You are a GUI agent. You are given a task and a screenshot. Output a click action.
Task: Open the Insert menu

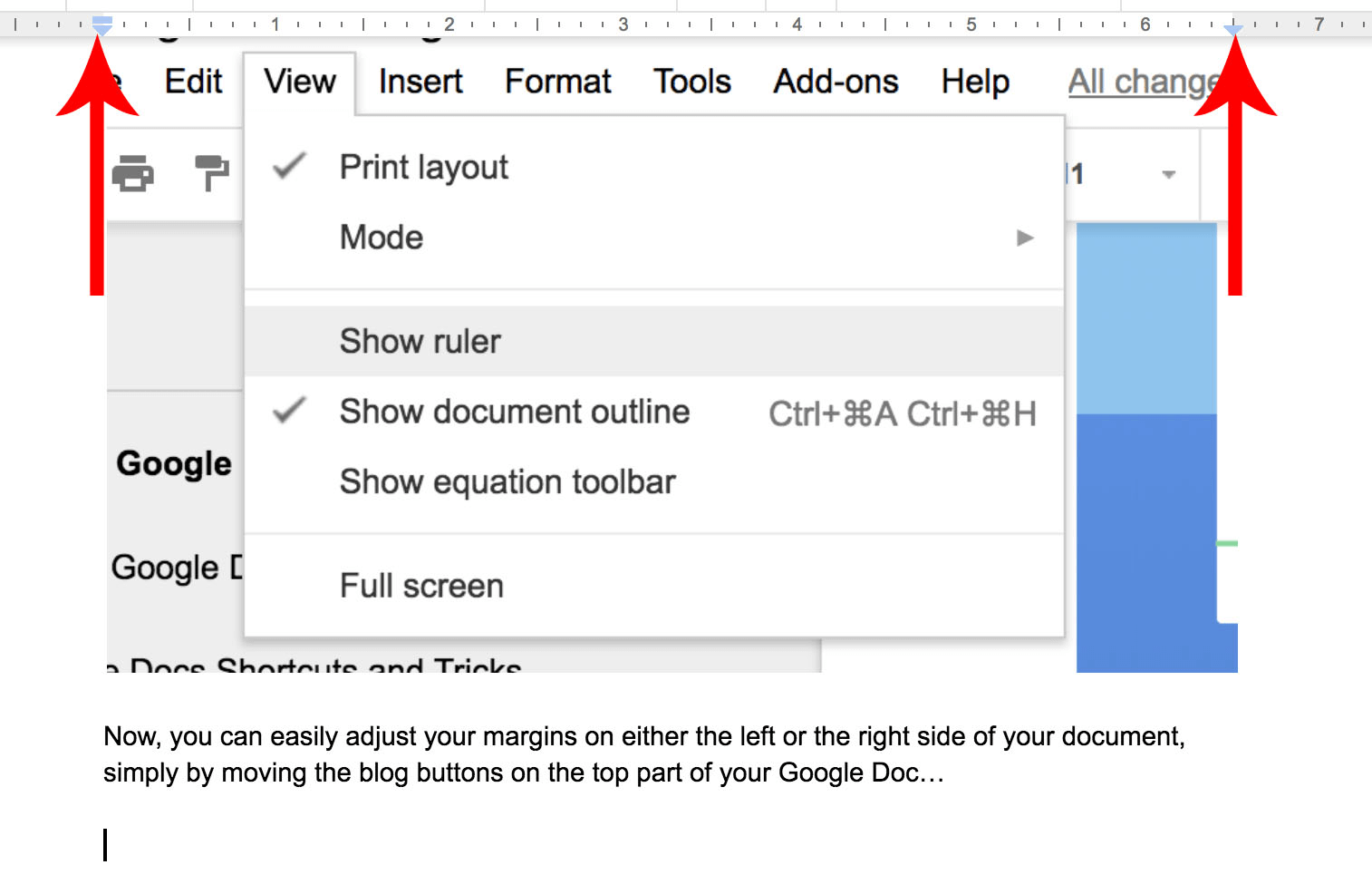(420, 82)
